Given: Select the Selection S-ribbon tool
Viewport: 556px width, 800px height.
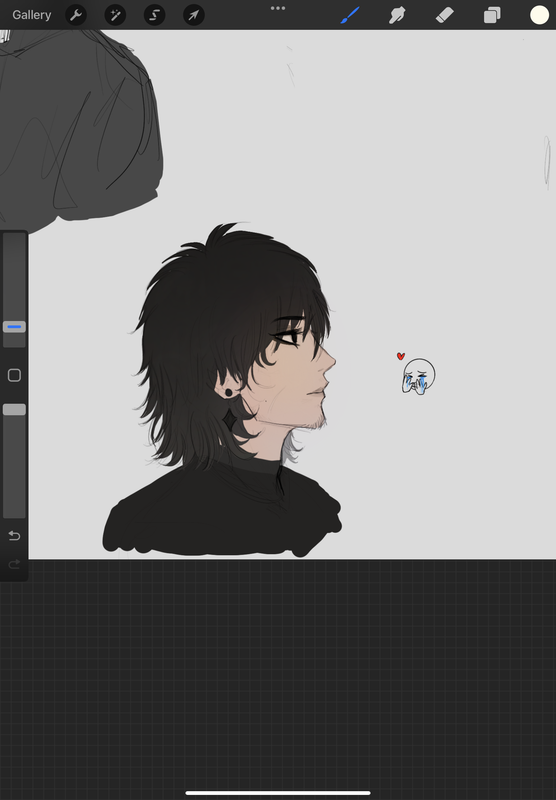Looking at the screenshot, I should pos(154,15).
